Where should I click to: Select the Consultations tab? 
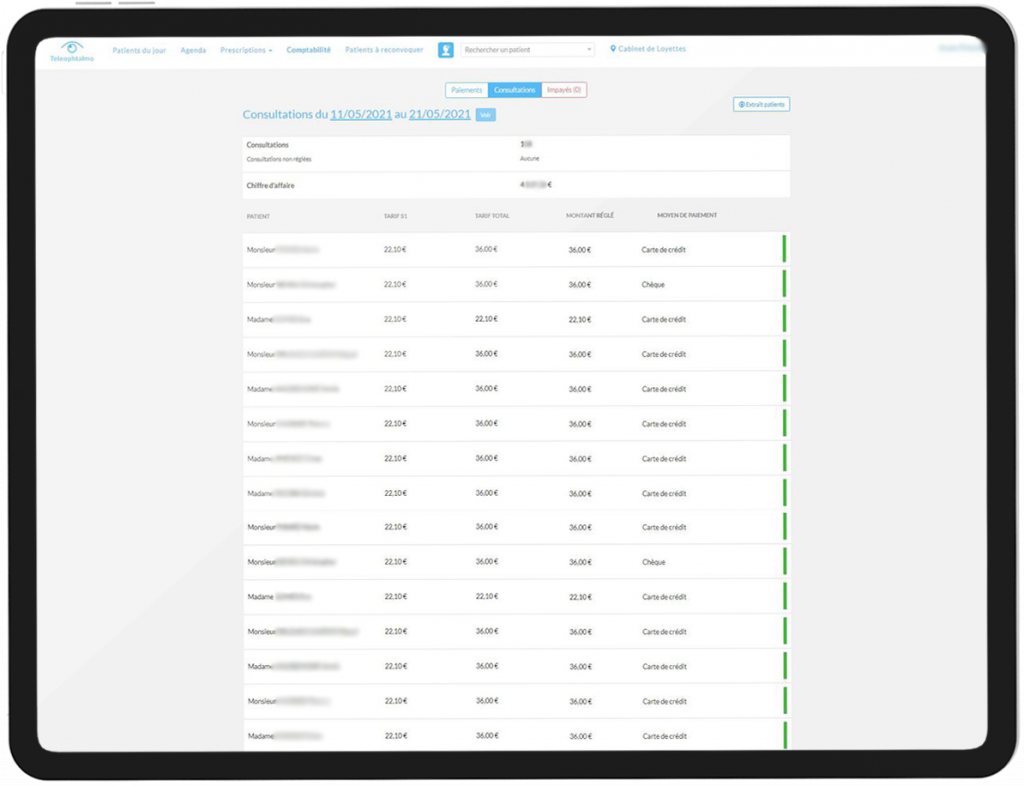click(514, 90)
